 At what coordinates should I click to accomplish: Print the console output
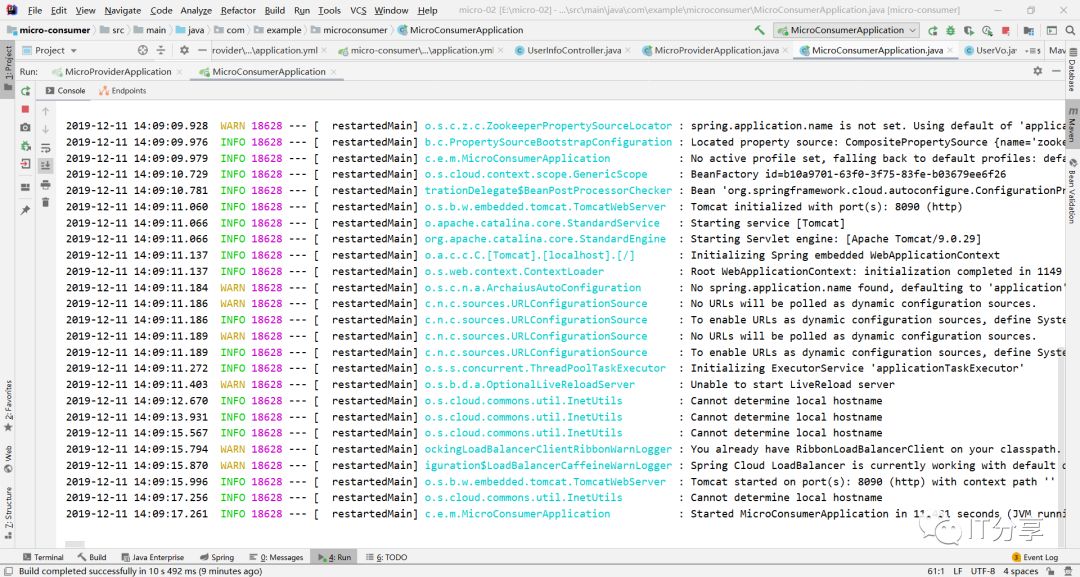[45, 185]
